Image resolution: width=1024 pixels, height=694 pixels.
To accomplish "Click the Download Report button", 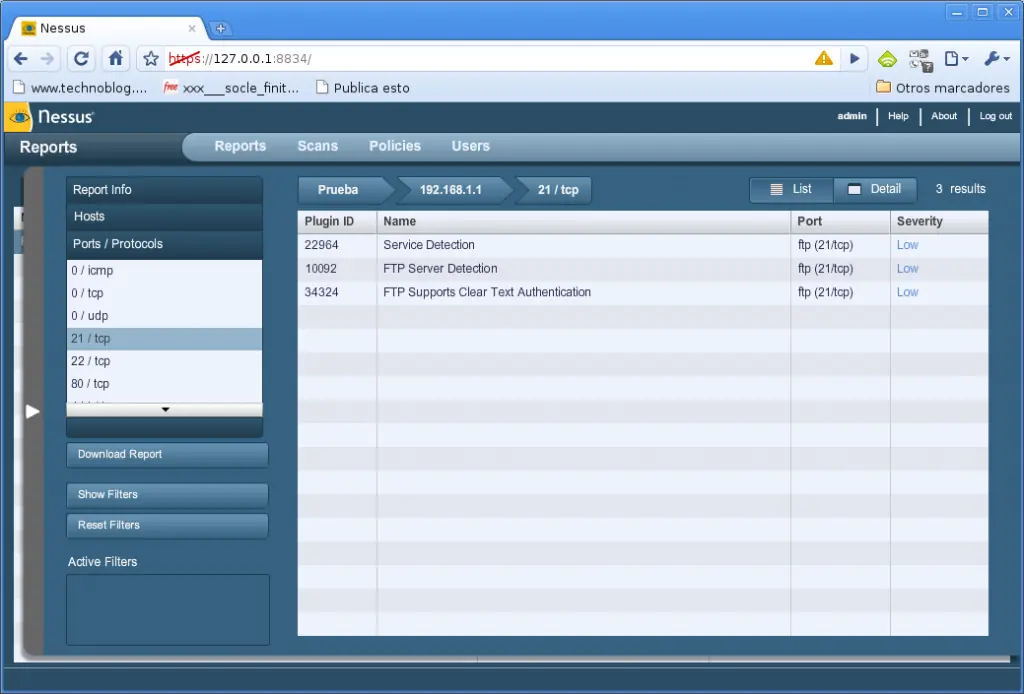I will (x=167, y=454).
